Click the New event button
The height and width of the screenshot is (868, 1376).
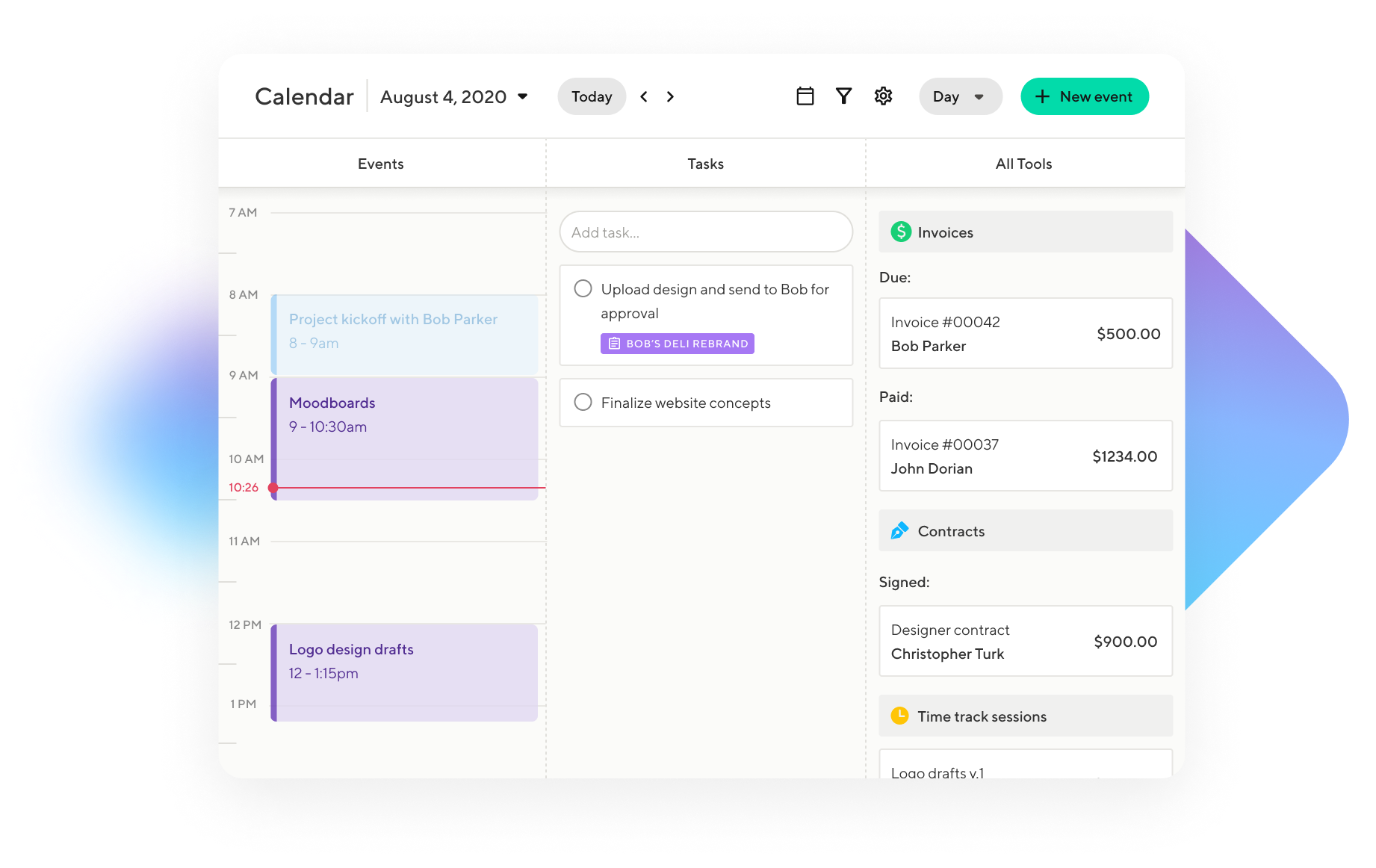[x=1084, y=97]
